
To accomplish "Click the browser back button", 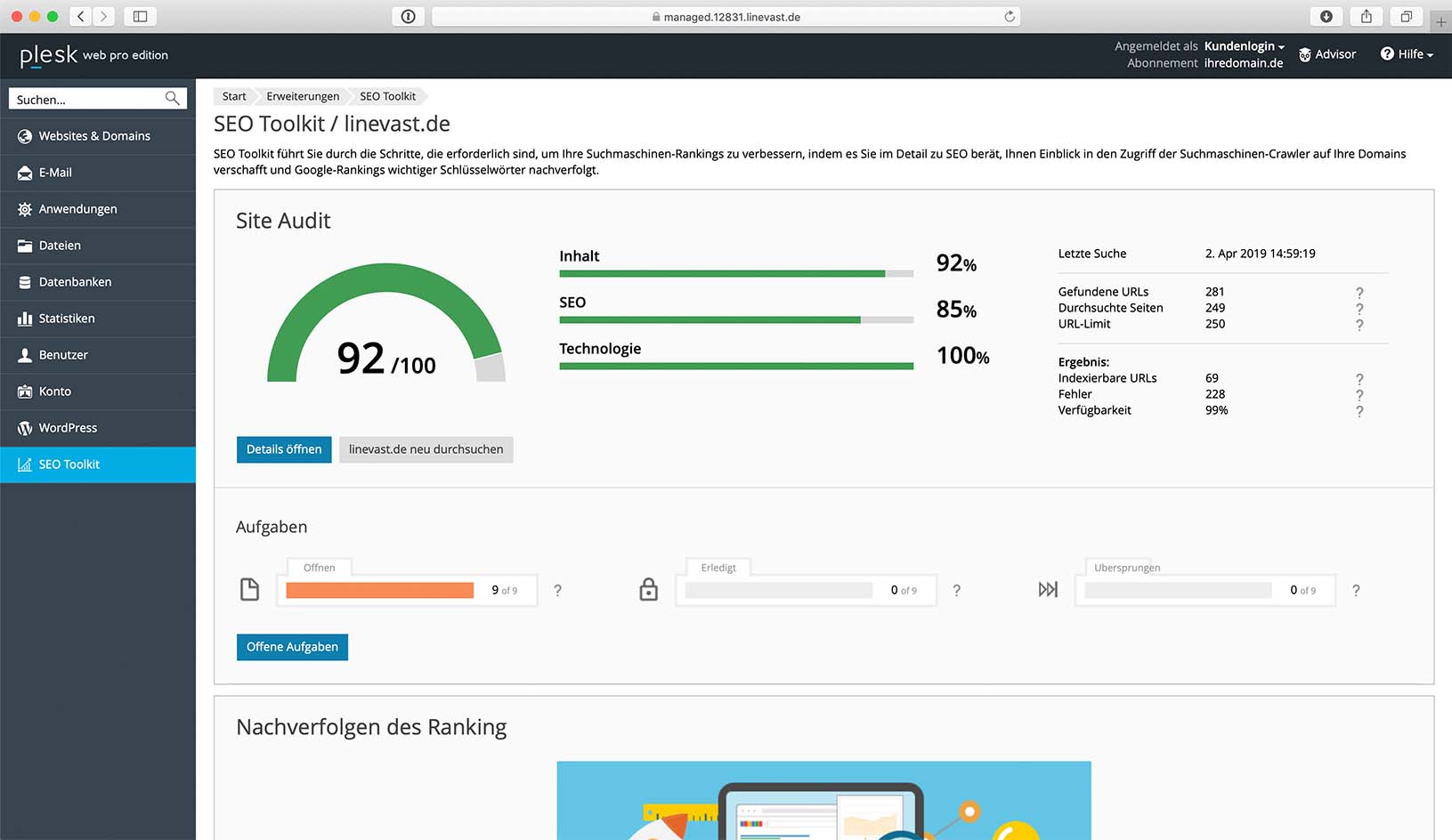I will point(81,16).
